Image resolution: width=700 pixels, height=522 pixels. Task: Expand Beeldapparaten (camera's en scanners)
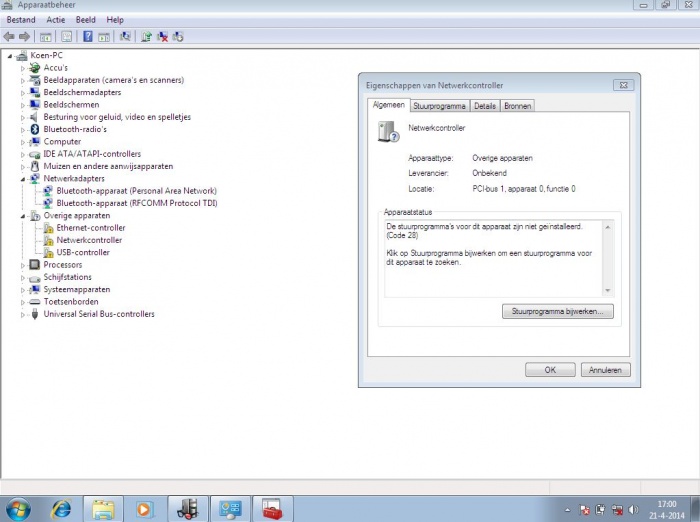click(x=23, y=81)
